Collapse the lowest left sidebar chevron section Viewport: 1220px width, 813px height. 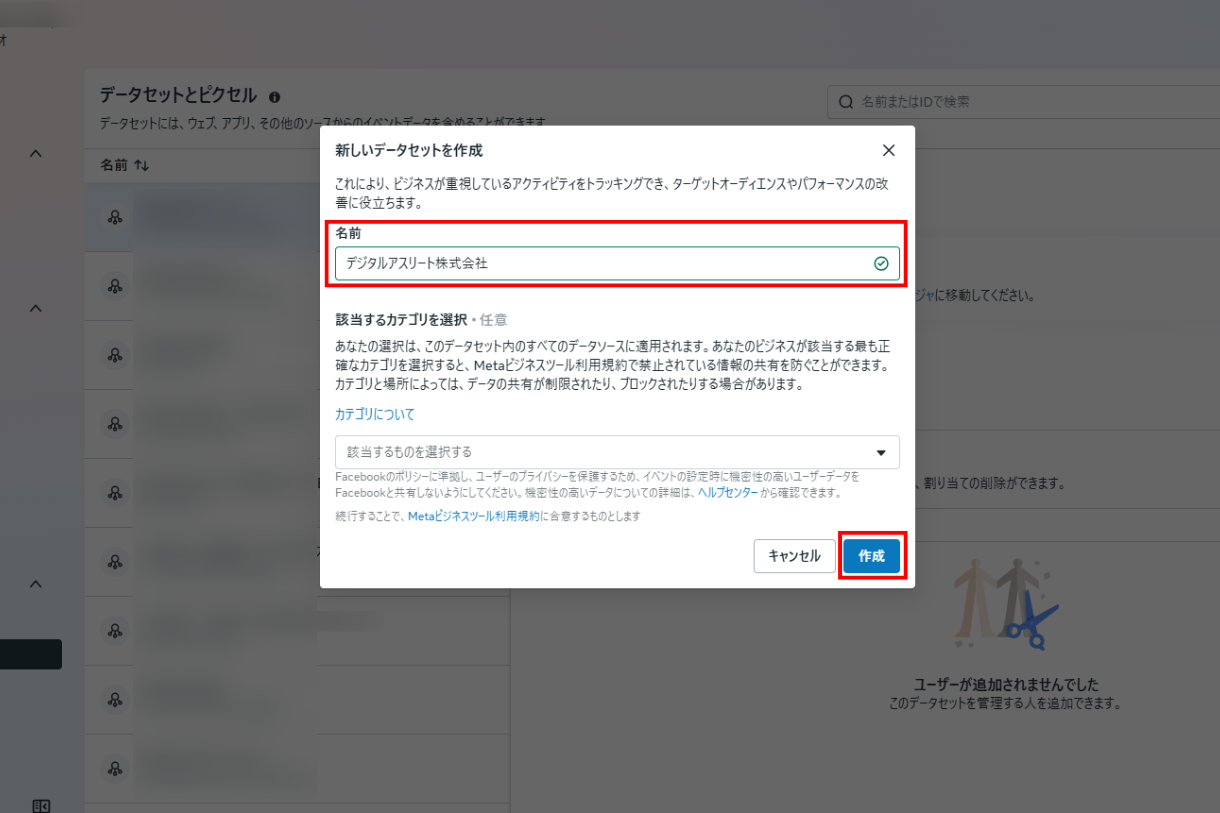(x=36, y=584)
